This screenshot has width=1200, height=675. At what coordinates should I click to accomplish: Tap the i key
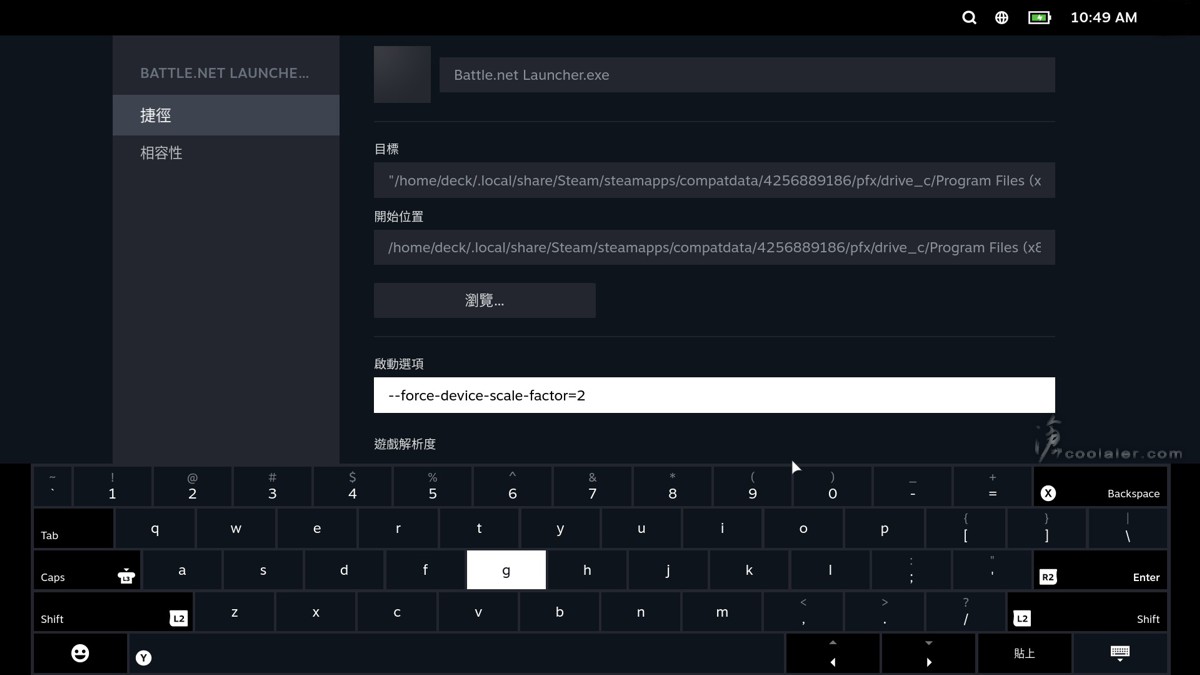(x=722, y=528)
